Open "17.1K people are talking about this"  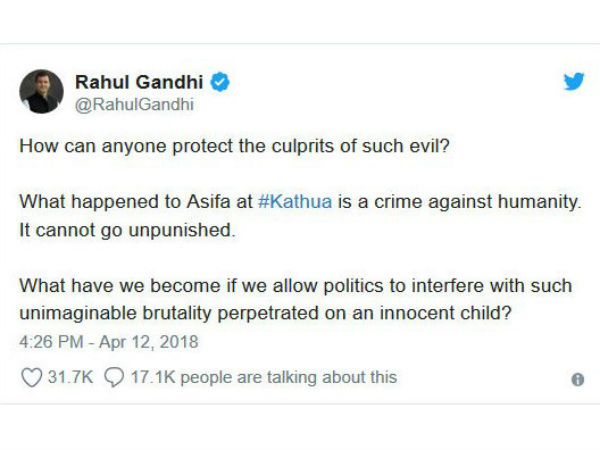point(264,377)
